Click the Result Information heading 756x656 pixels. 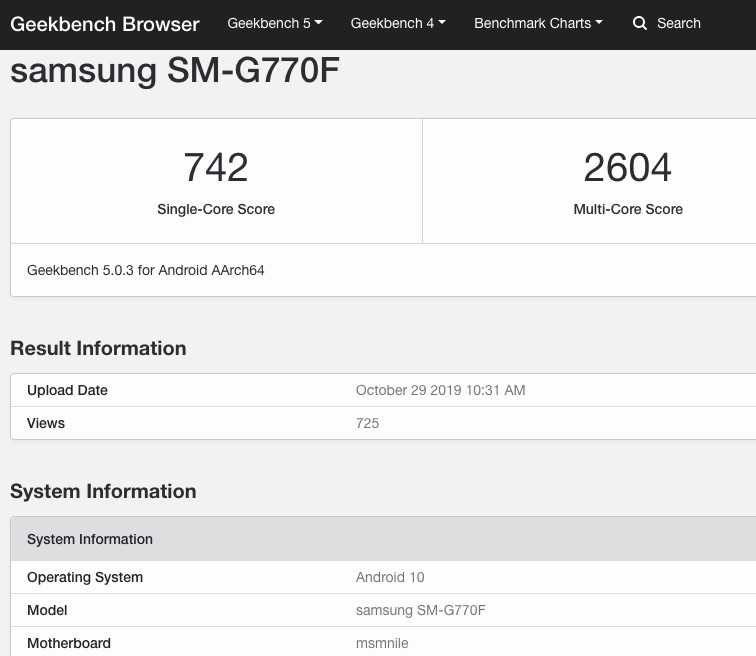coord(98,348)
